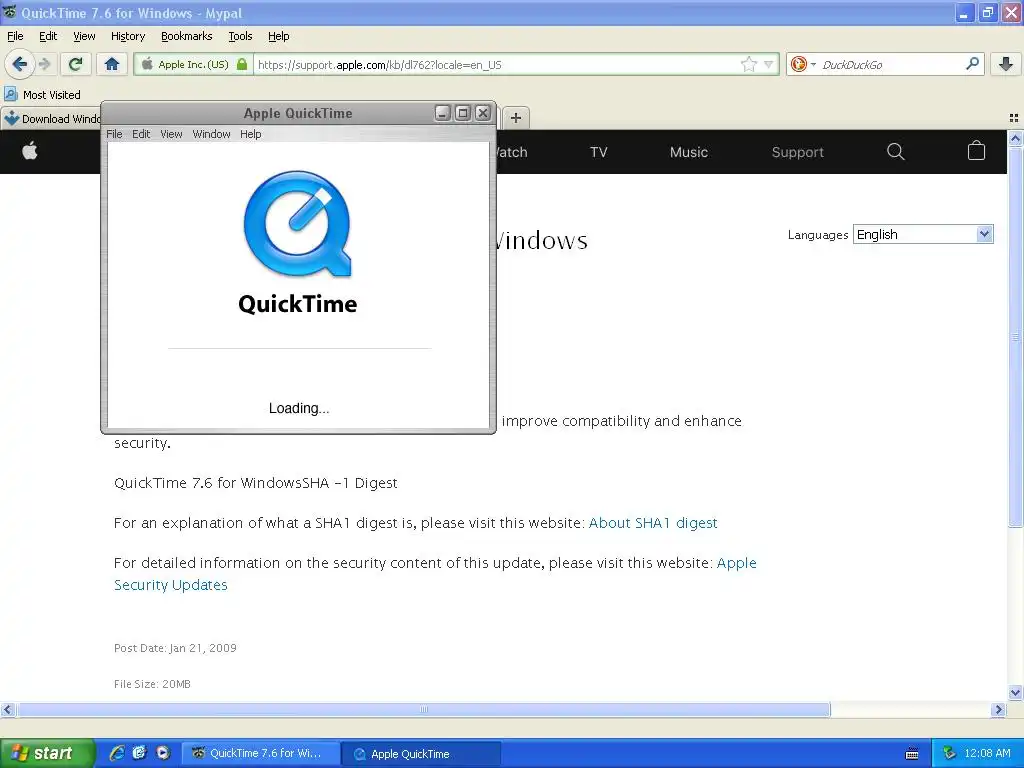Open the Mypal Bookmarks menu
Image resolution: width=1024 pixels, height=768 pixels.
coord(186,36)
